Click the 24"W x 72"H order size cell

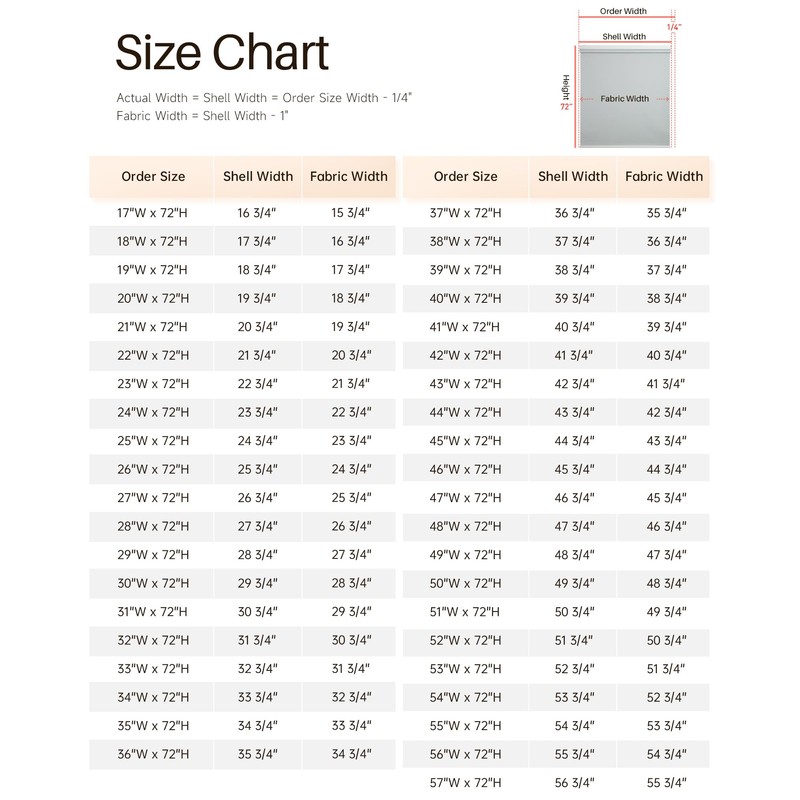tap(153, 412)
